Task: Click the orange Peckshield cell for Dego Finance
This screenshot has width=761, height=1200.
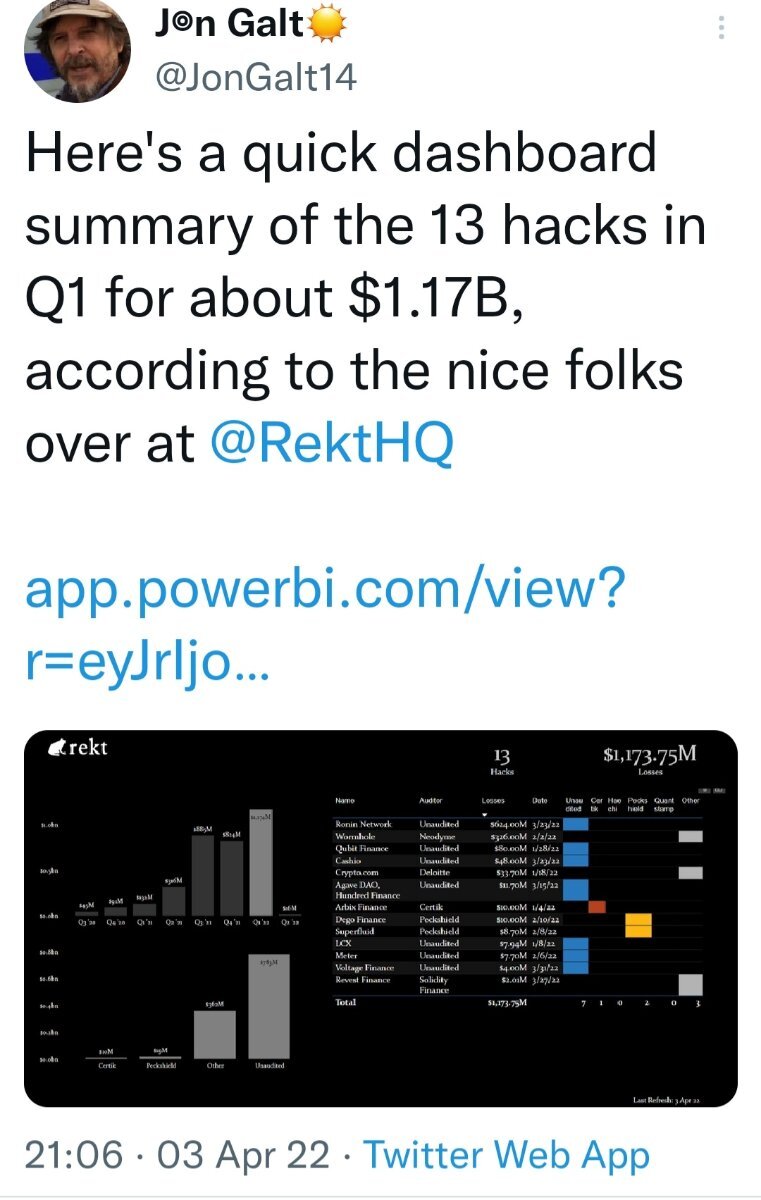Action: click(638, 925)
